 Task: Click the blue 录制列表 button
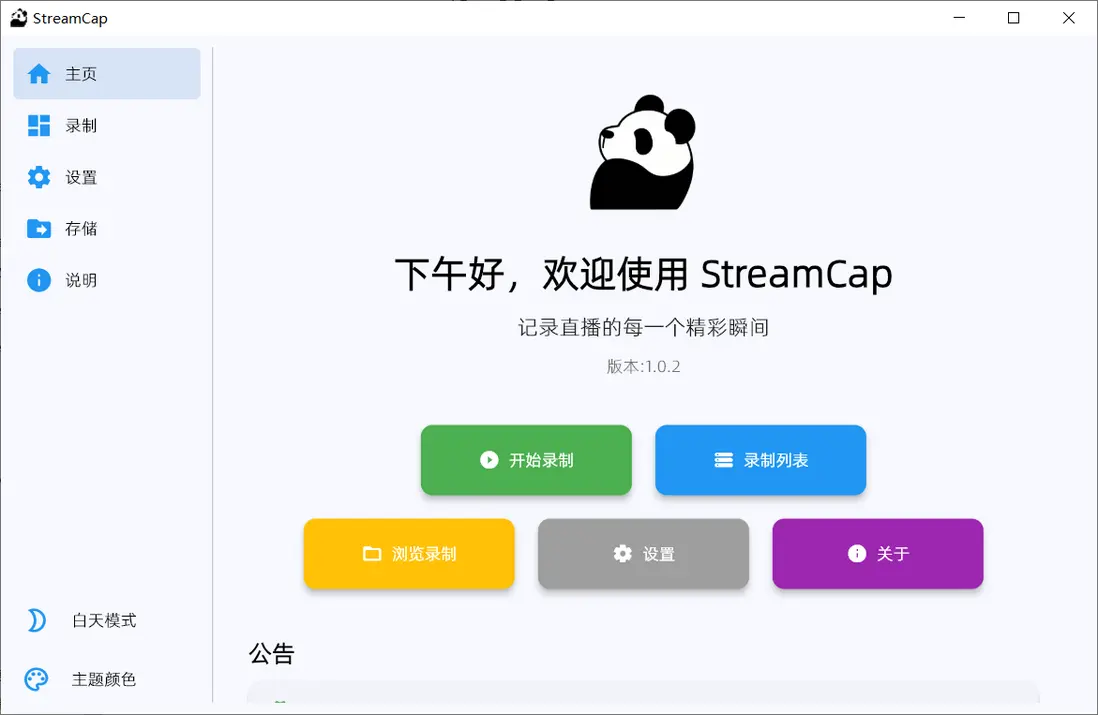[760, 460]
